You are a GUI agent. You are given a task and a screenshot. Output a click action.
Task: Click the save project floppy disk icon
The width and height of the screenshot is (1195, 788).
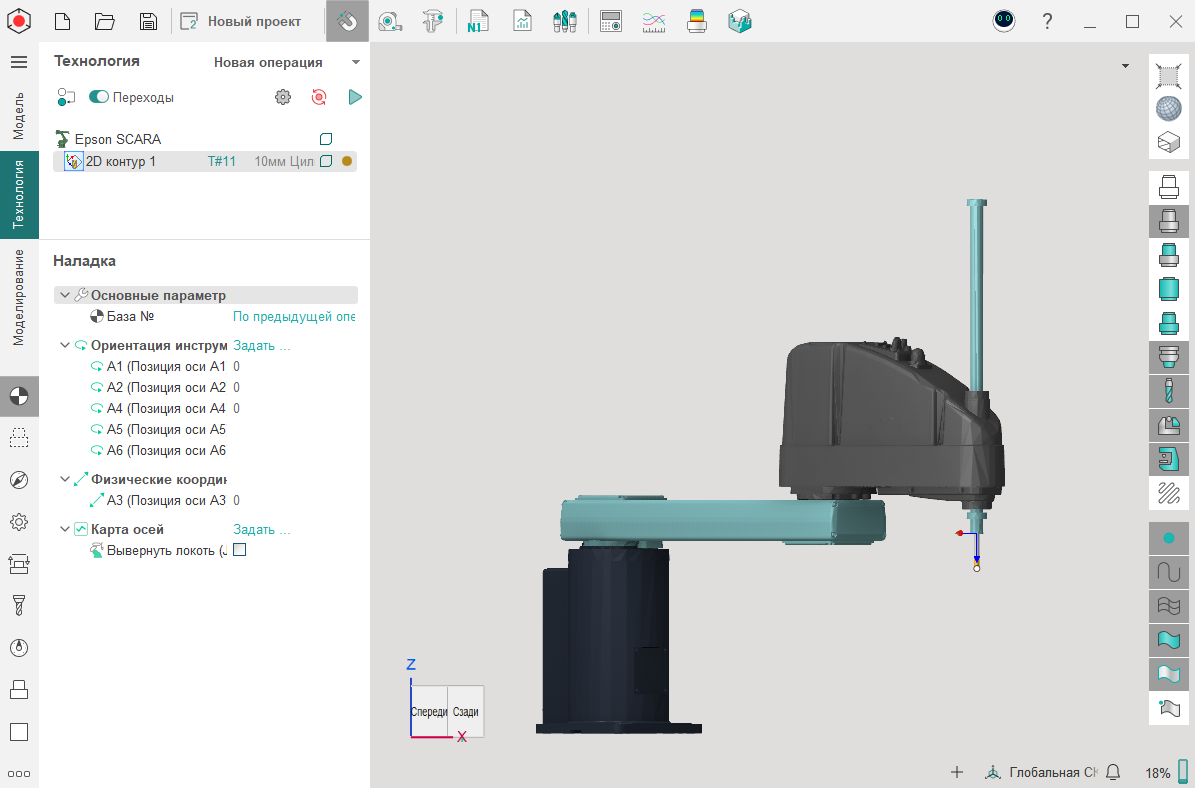pos(148,21)
